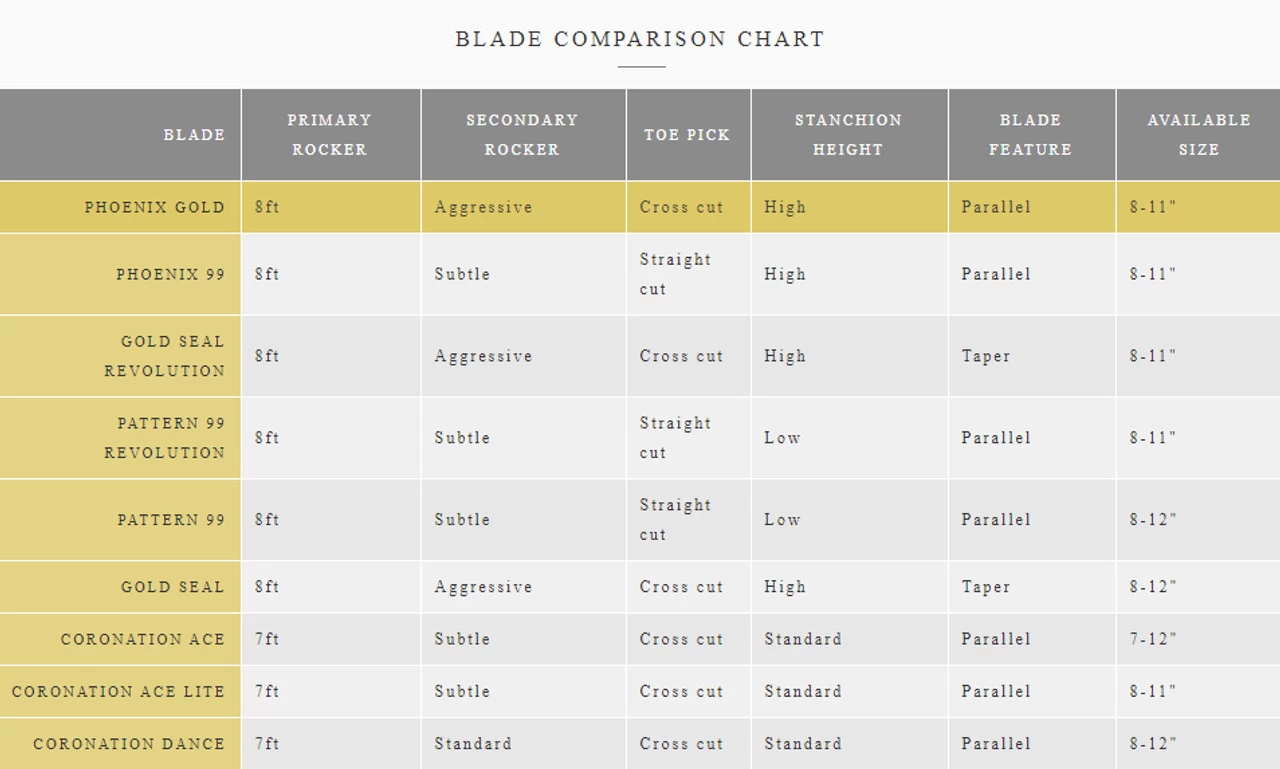1280x769 pixels.
Task: Open the Coronation Dance blade entry
Action: [129, 744]
